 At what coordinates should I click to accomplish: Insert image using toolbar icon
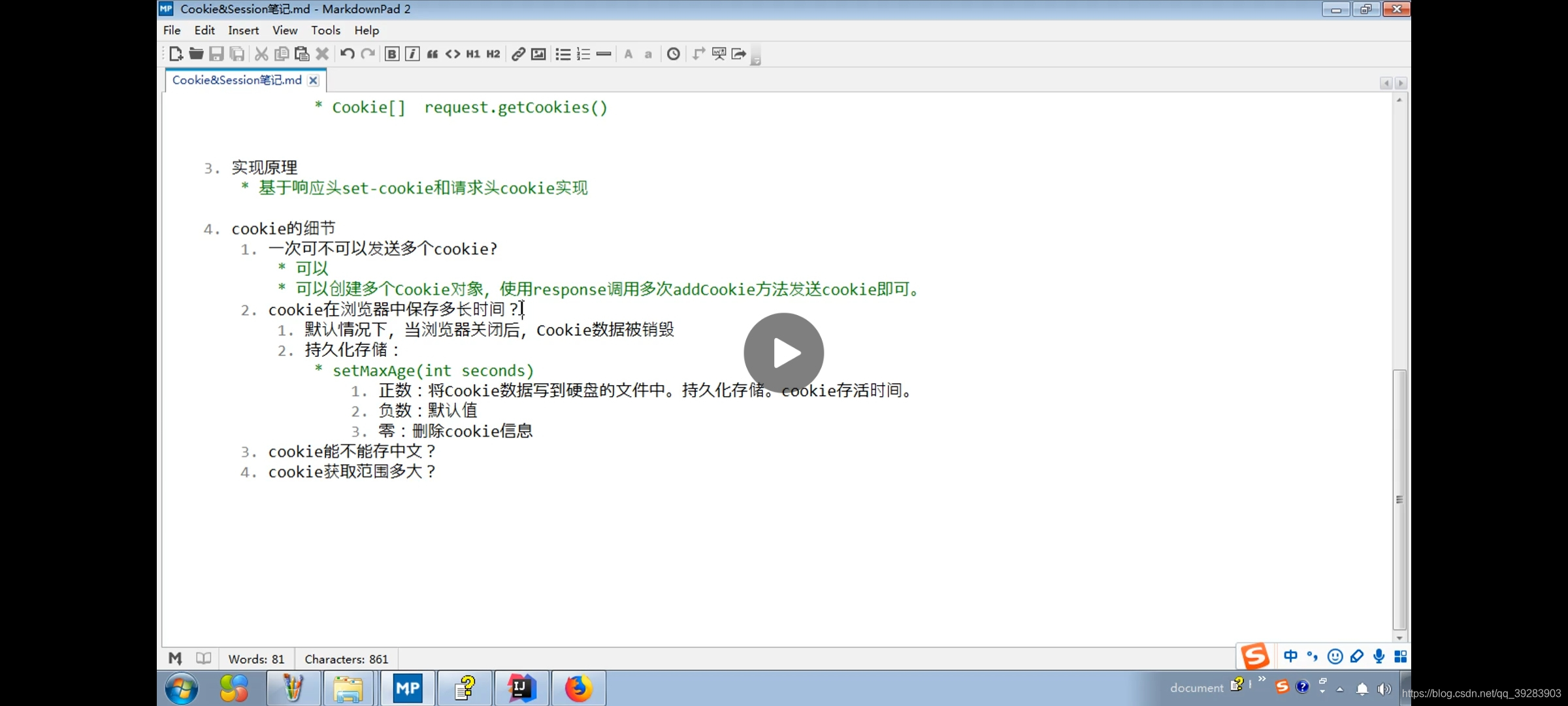tap(538, 54)
